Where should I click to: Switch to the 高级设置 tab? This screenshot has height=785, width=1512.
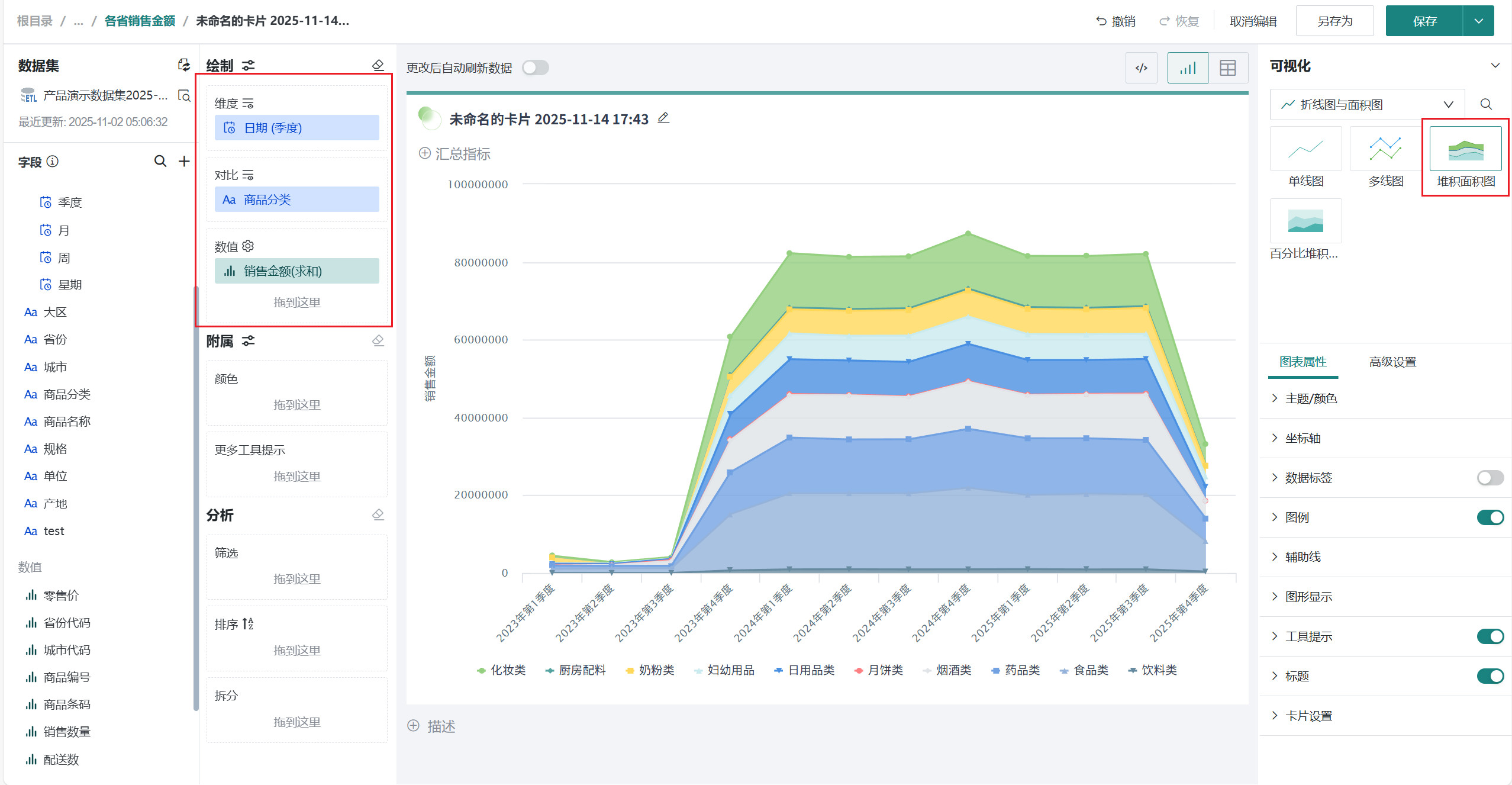click(x=1392, y=362)
